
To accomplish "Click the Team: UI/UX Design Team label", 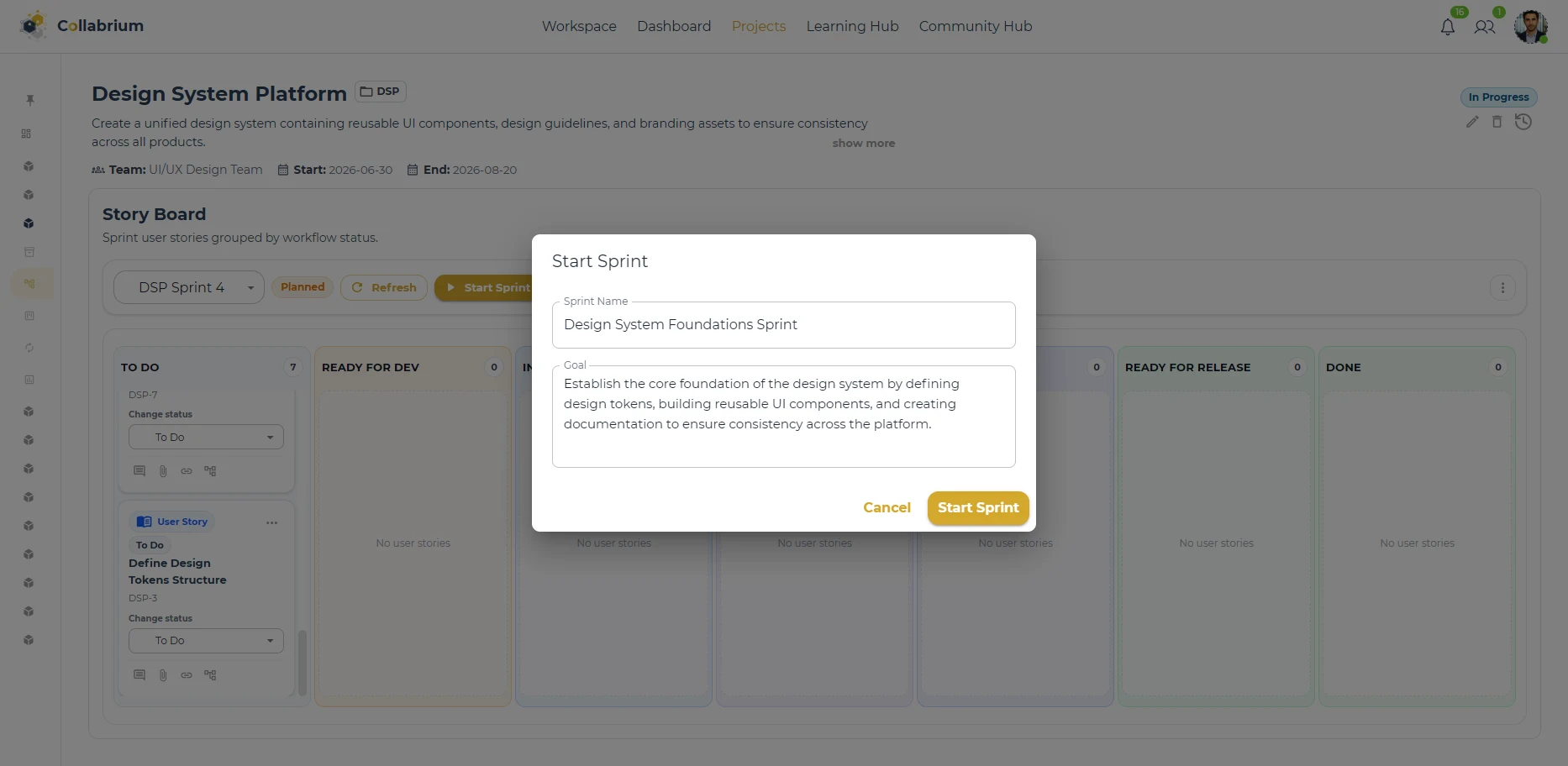I will (x=177, y=170).
